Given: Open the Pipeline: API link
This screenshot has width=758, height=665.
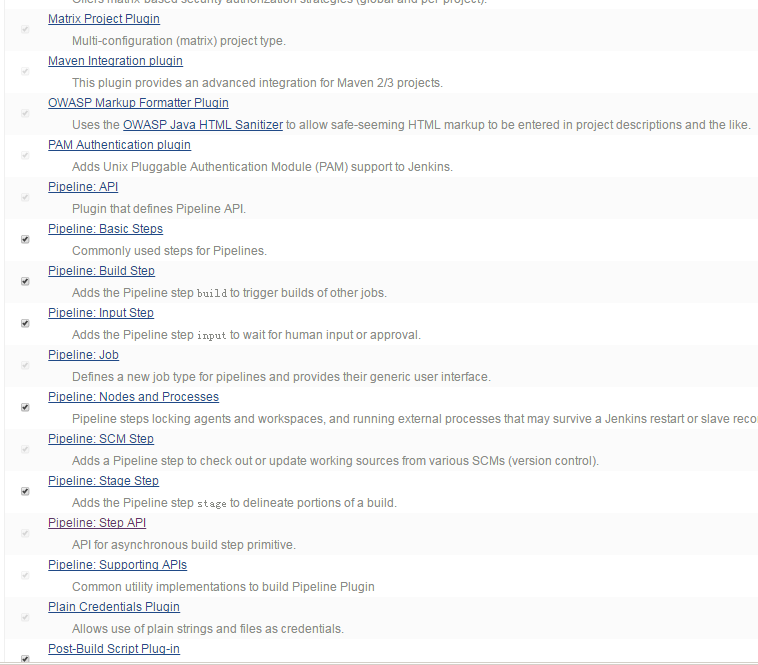Looking at the screenshot, I should 83,187.
